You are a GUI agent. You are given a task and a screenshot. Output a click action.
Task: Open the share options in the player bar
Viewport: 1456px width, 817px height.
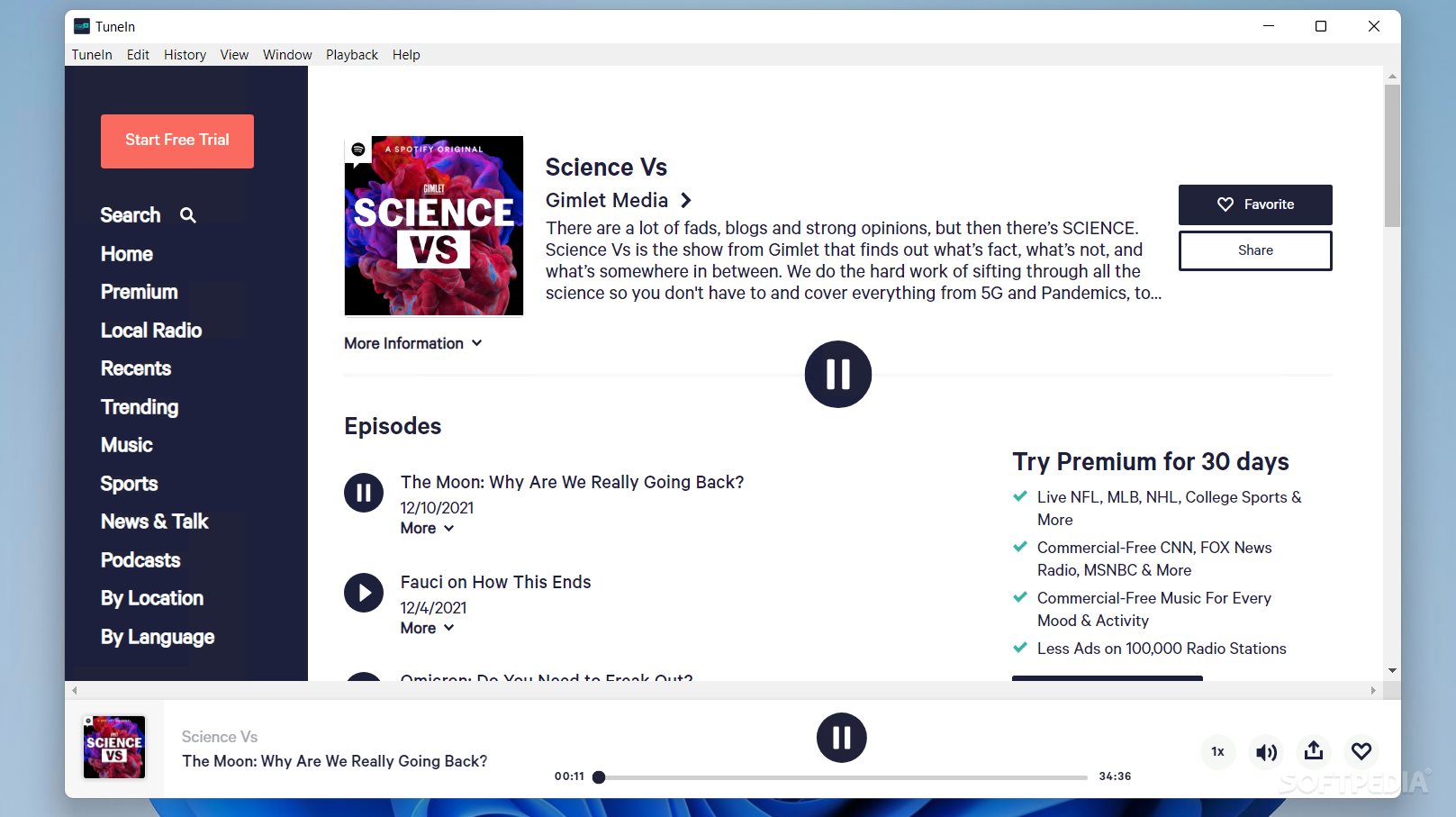pyautogui.click(x=1314, y=751)
